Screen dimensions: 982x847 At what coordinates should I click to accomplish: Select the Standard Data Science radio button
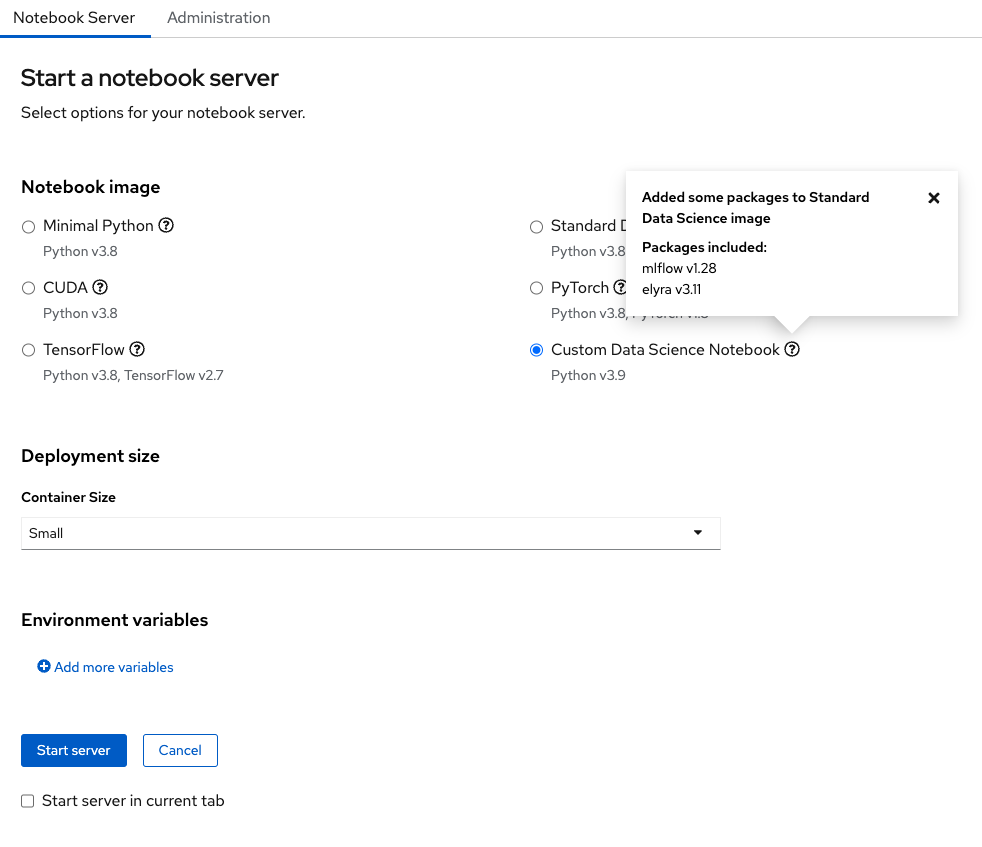coord(536,227)
